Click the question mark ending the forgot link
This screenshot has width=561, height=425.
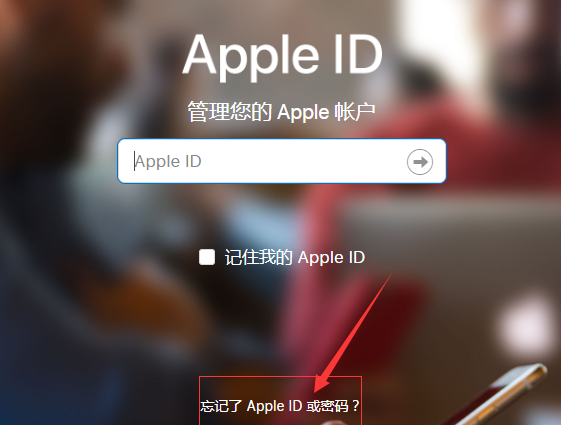click(355, 406)
